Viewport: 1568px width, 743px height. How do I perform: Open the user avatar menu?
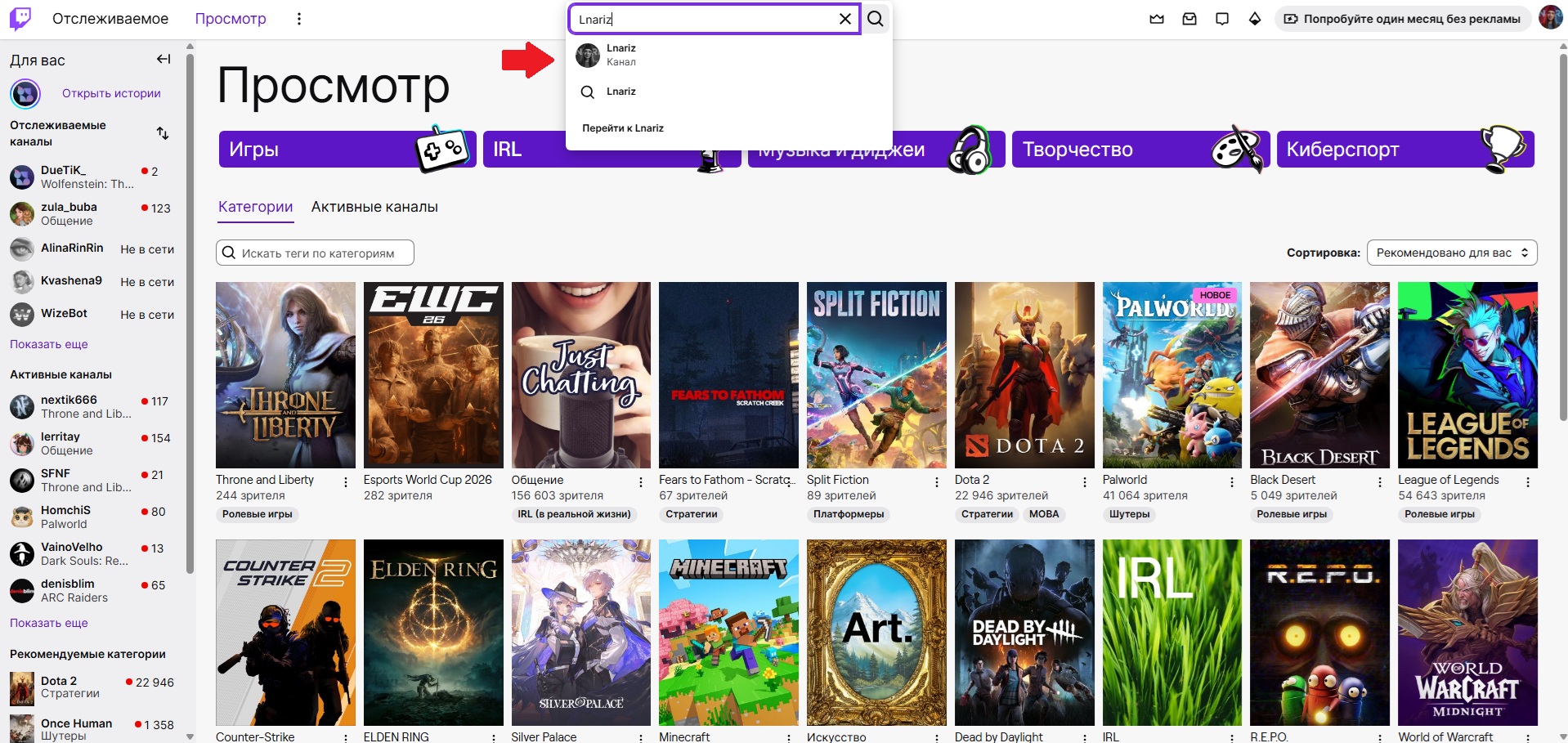[1550, 18]
